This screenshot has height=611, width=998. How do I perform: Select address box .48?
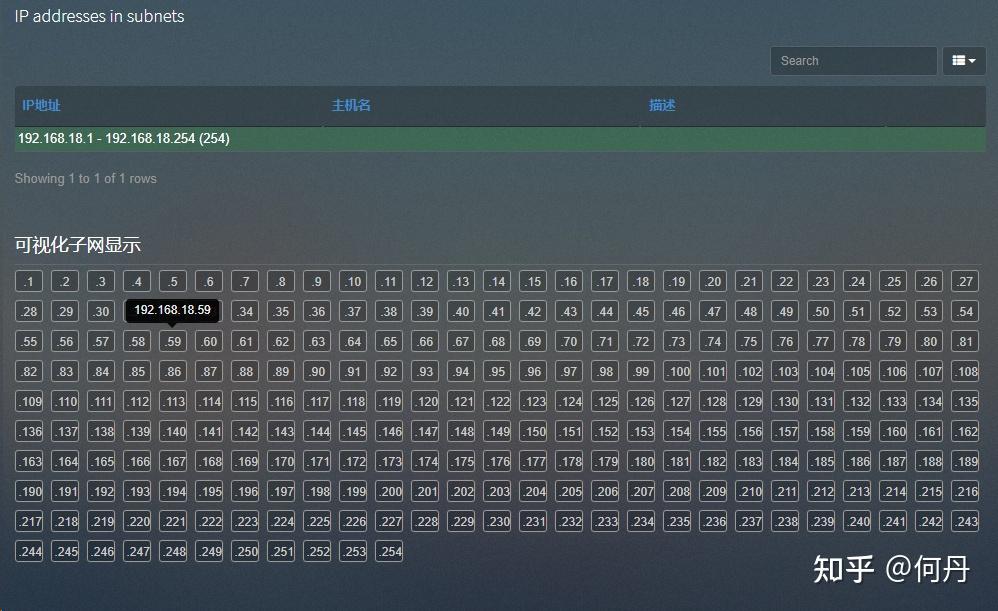click(x=749, y=311)
